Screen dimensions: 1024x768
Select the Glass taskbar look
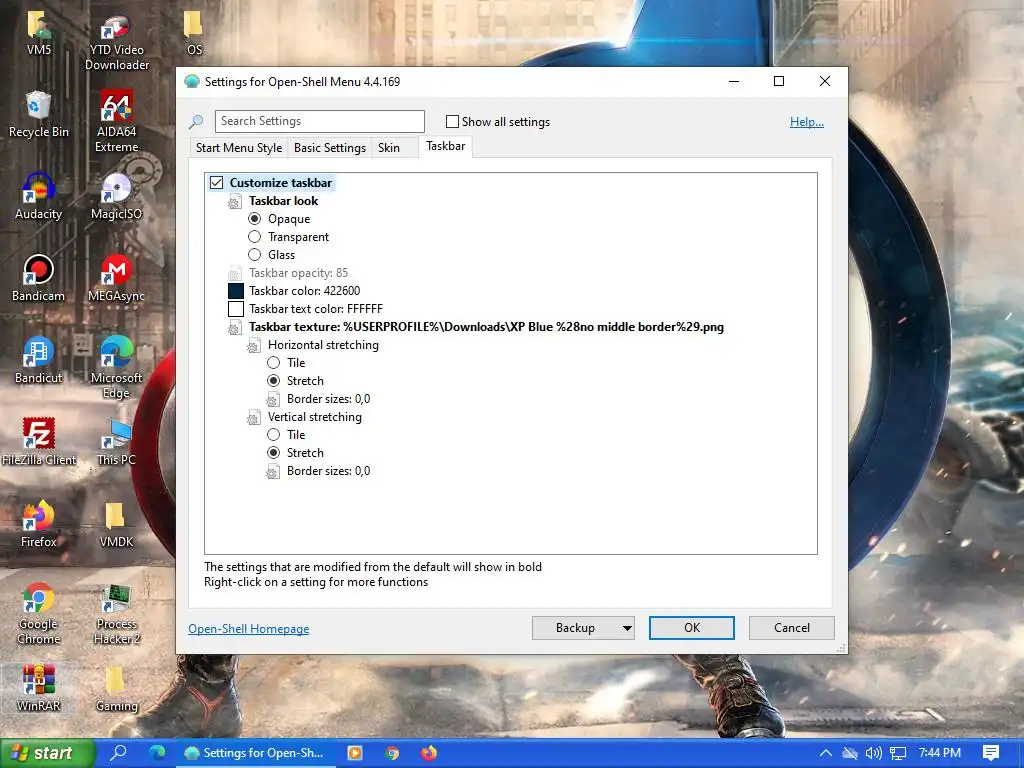[255, 255]
